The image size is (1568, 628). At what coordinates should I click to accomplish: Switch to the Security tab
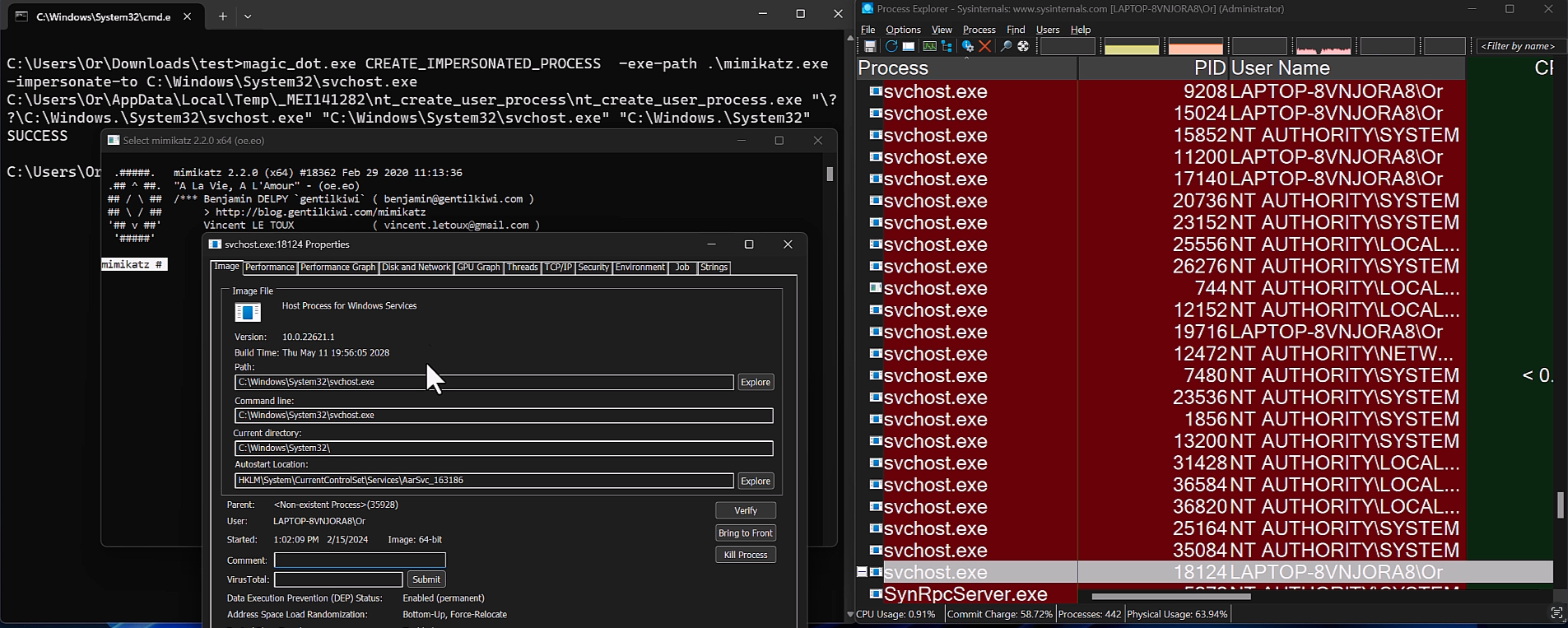(x=593, y=267)
